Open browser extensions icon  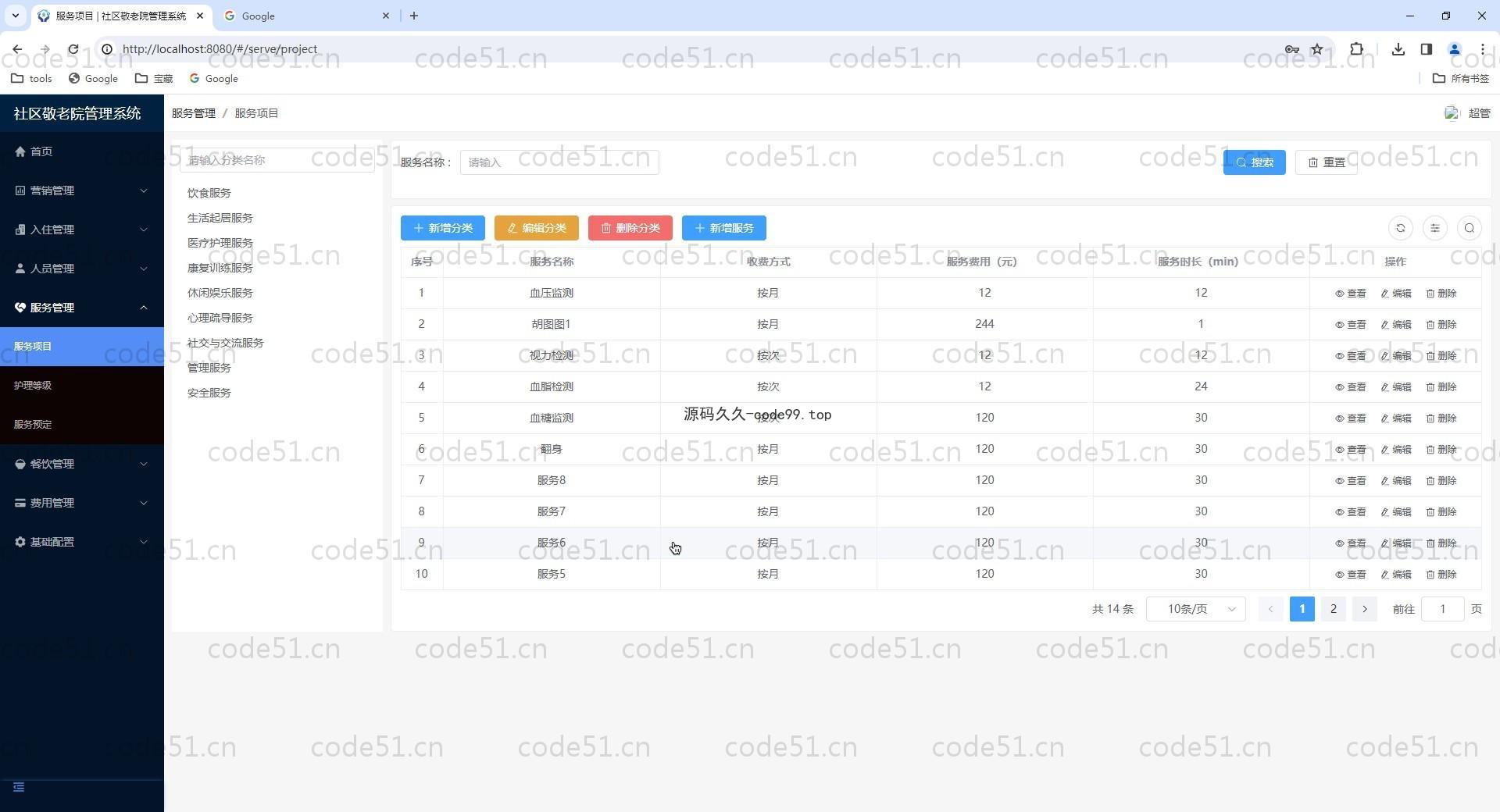[x=1357, y=49]
